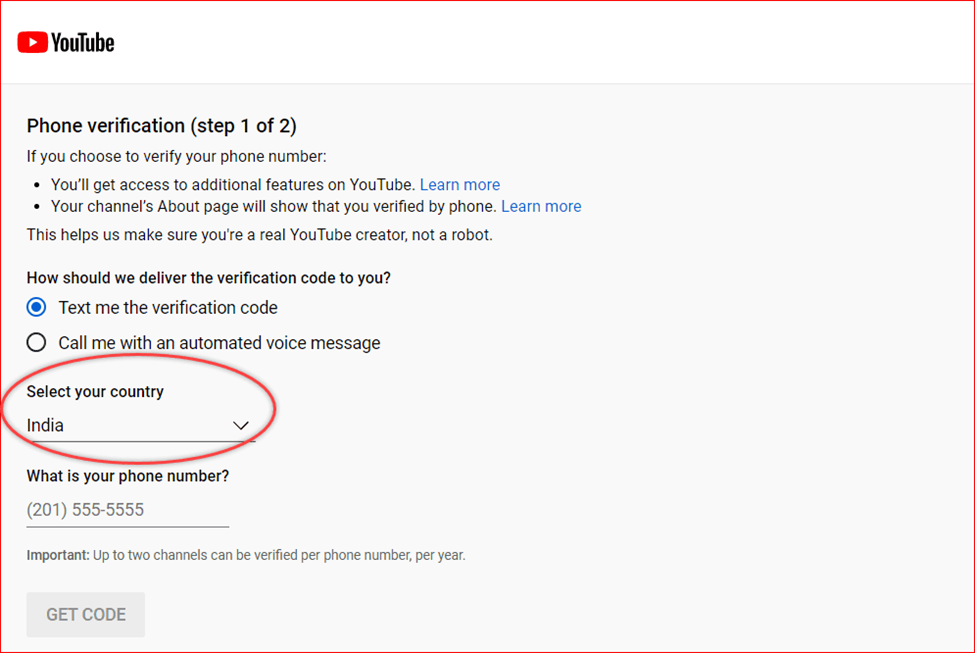The image size is (975, 653).
Task: Click the Important two channels note
Action: (246, 555)
